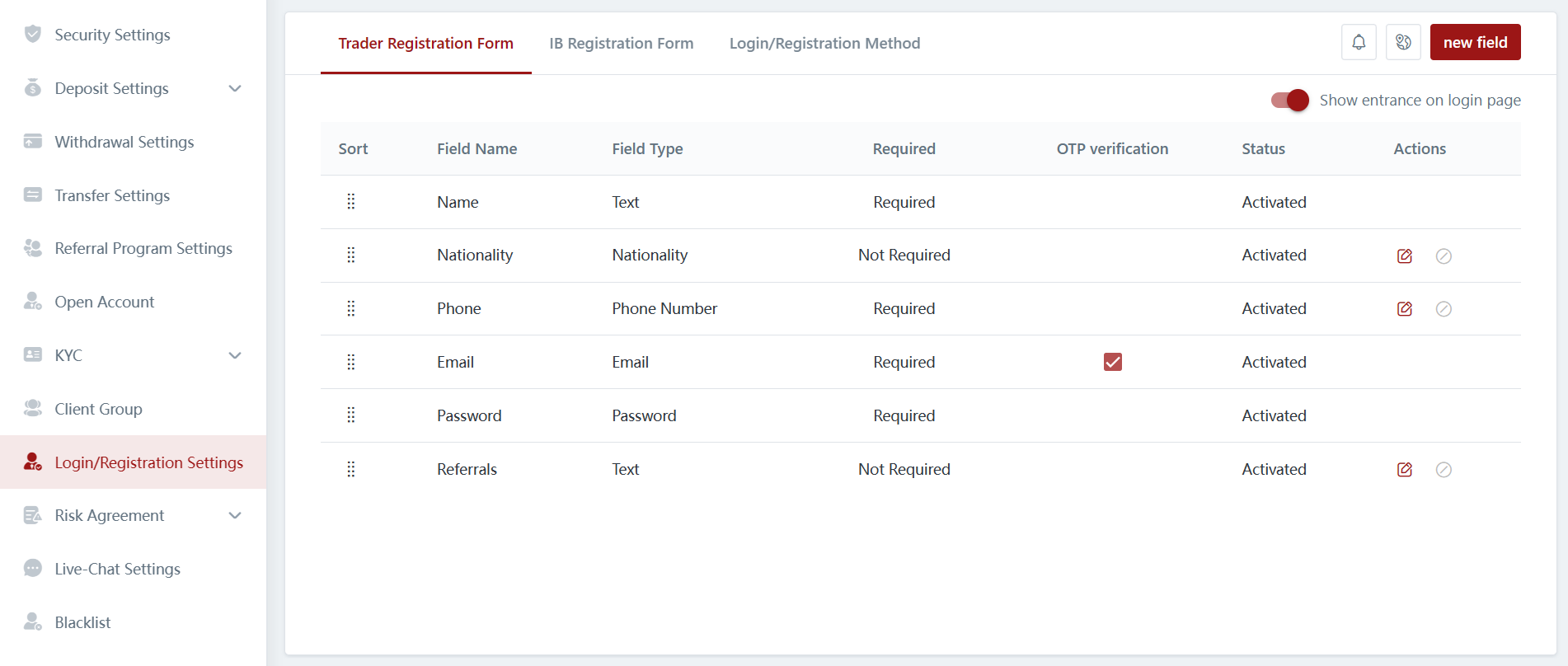Open Withdrawal Settings in sidebar
Screen dimensions: 1568x666
pos(124,142)
